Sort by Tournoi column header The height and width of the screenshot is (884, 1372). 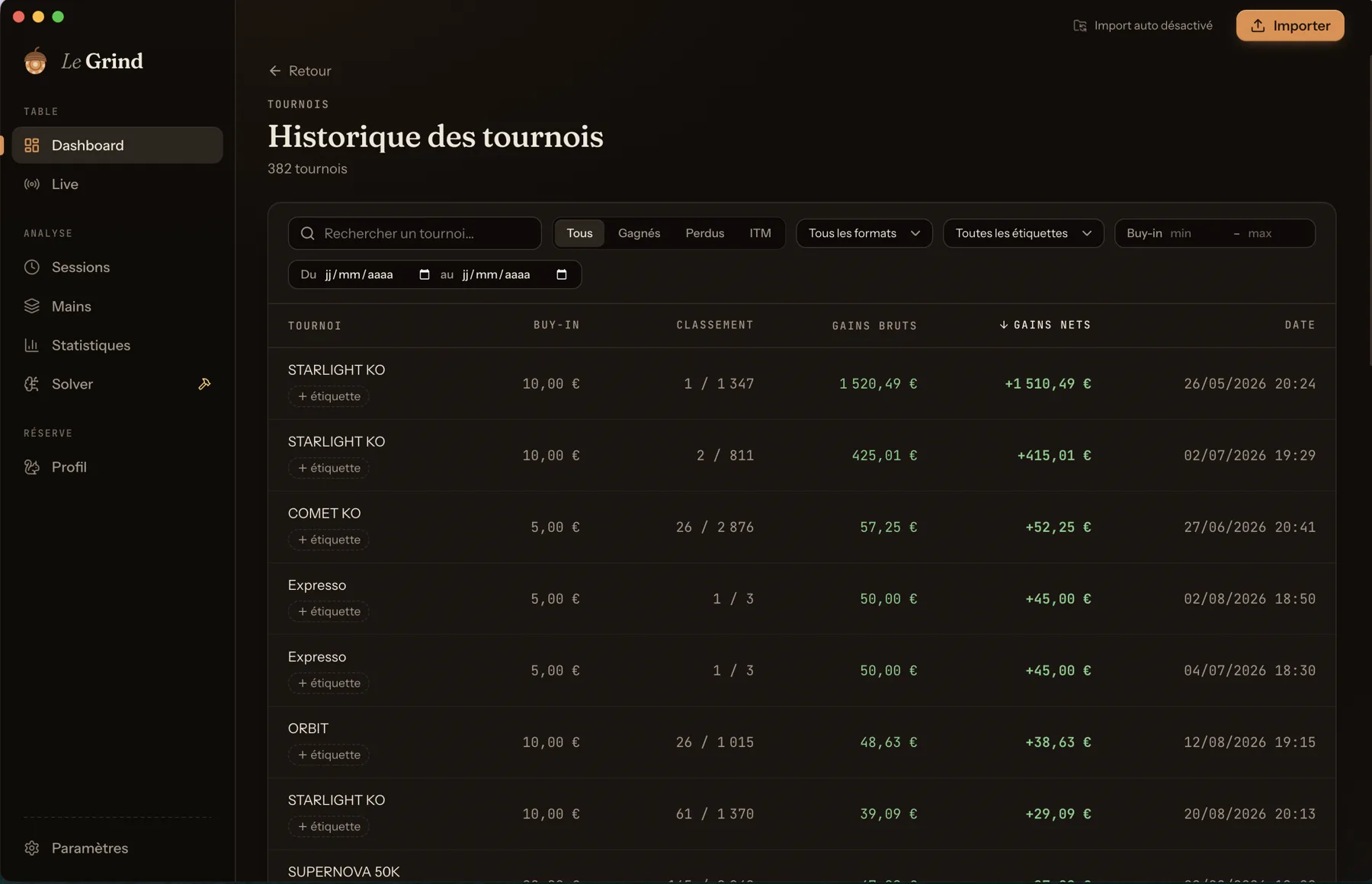click(315, 325)
